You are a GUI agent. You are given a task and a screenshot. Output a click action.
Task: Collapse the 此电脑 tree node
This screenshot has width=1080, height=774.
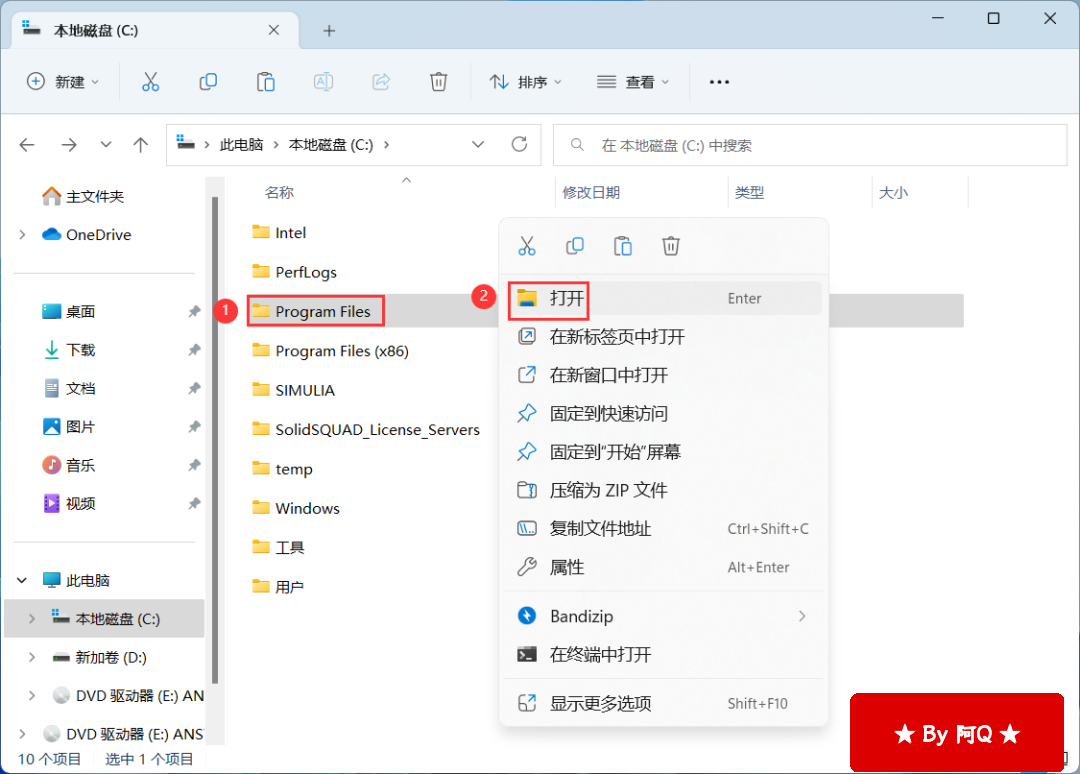click(x=22, y=580)
